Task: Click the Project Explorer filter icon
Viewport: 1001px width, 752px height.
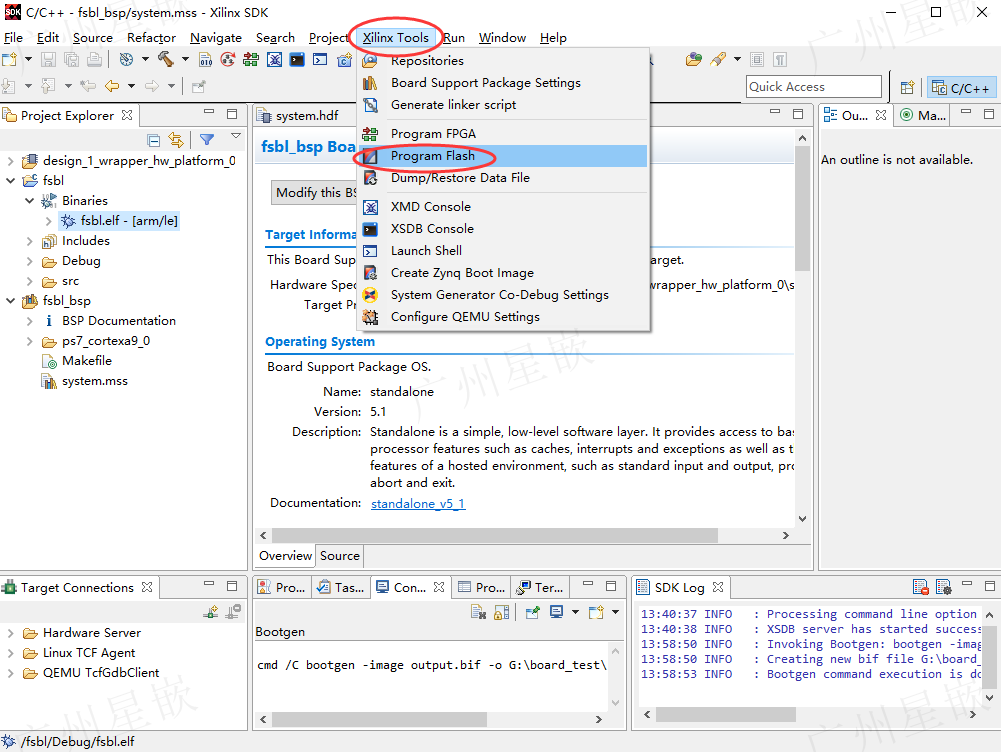Action: [x=206, y=139]
